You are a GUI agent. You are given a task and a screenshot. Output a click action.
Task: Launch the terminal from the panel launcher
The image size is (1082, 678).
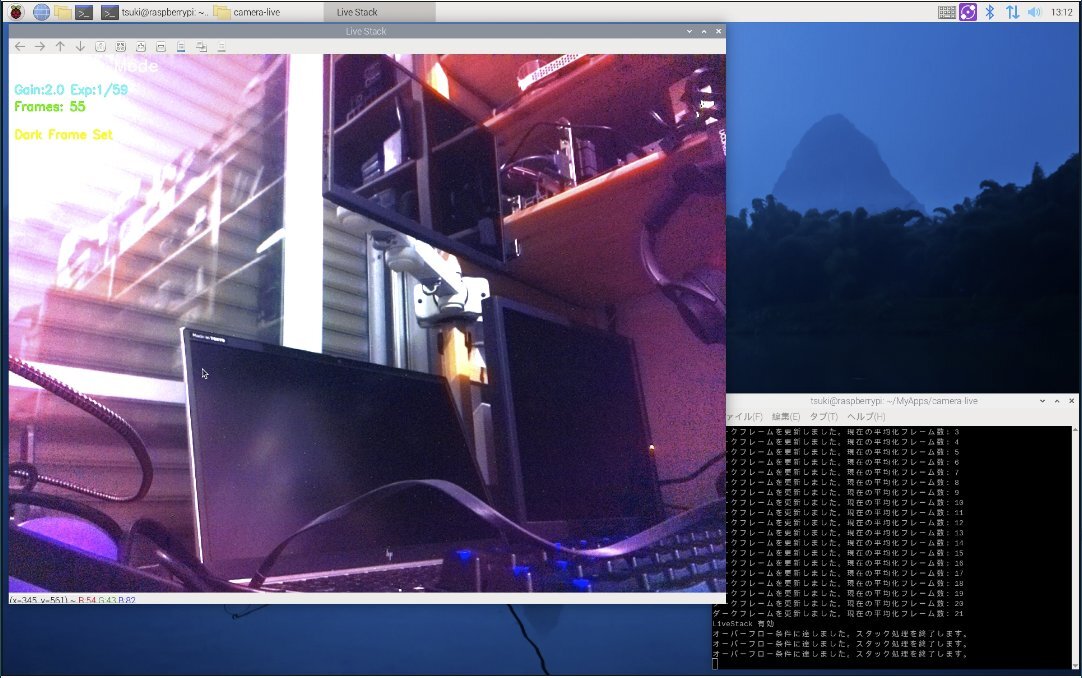point(84,12)
